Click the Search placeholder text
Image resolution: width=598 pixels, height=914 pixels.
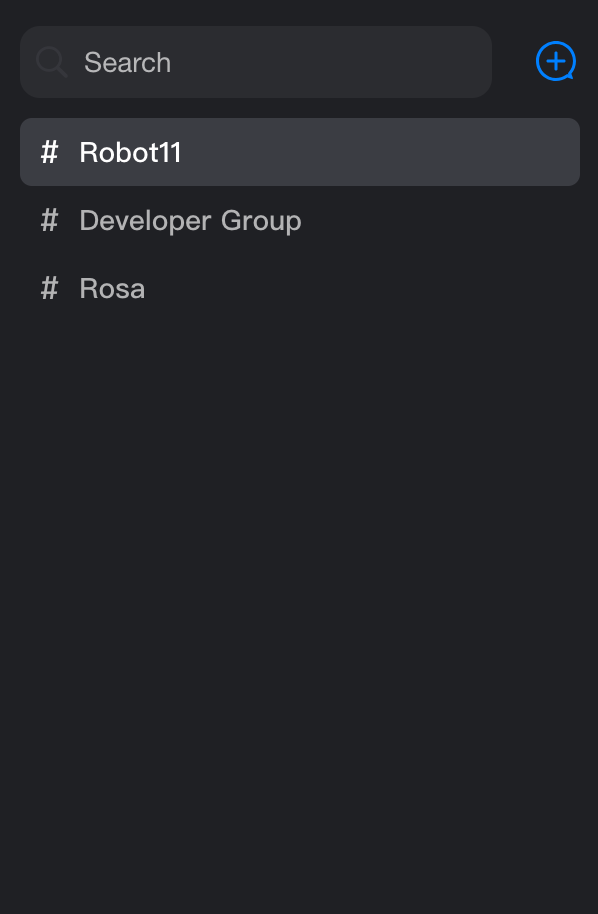click(x=128, y=62)
